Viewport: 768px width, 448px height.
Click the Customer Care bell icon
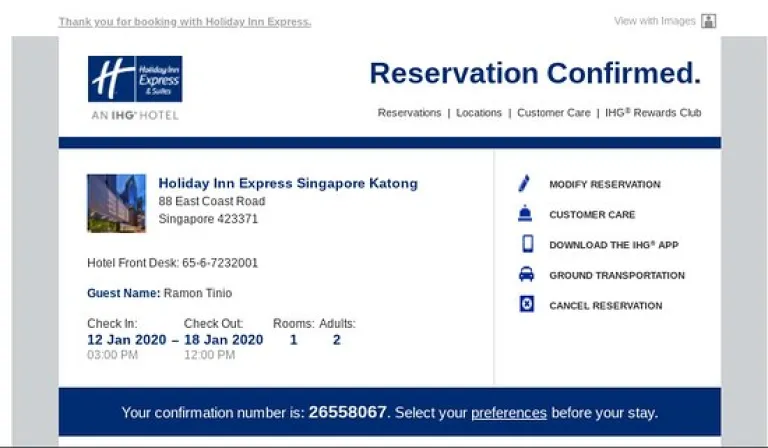pos(525,213)
